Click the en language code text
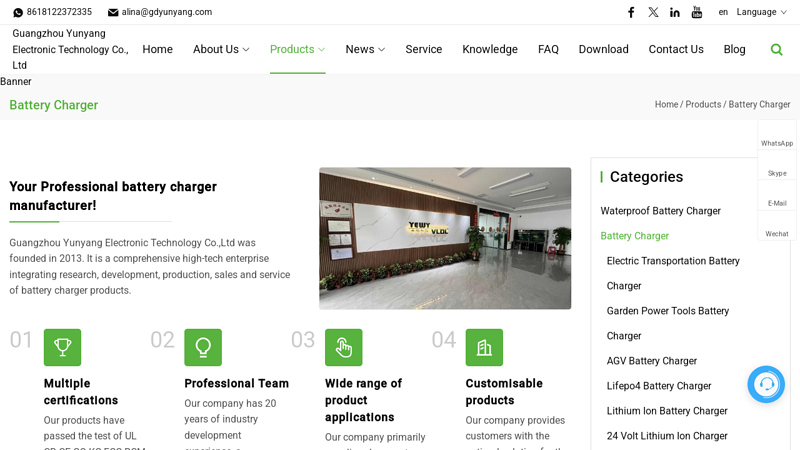Screen dimensions: 800x450 point(723,12)
